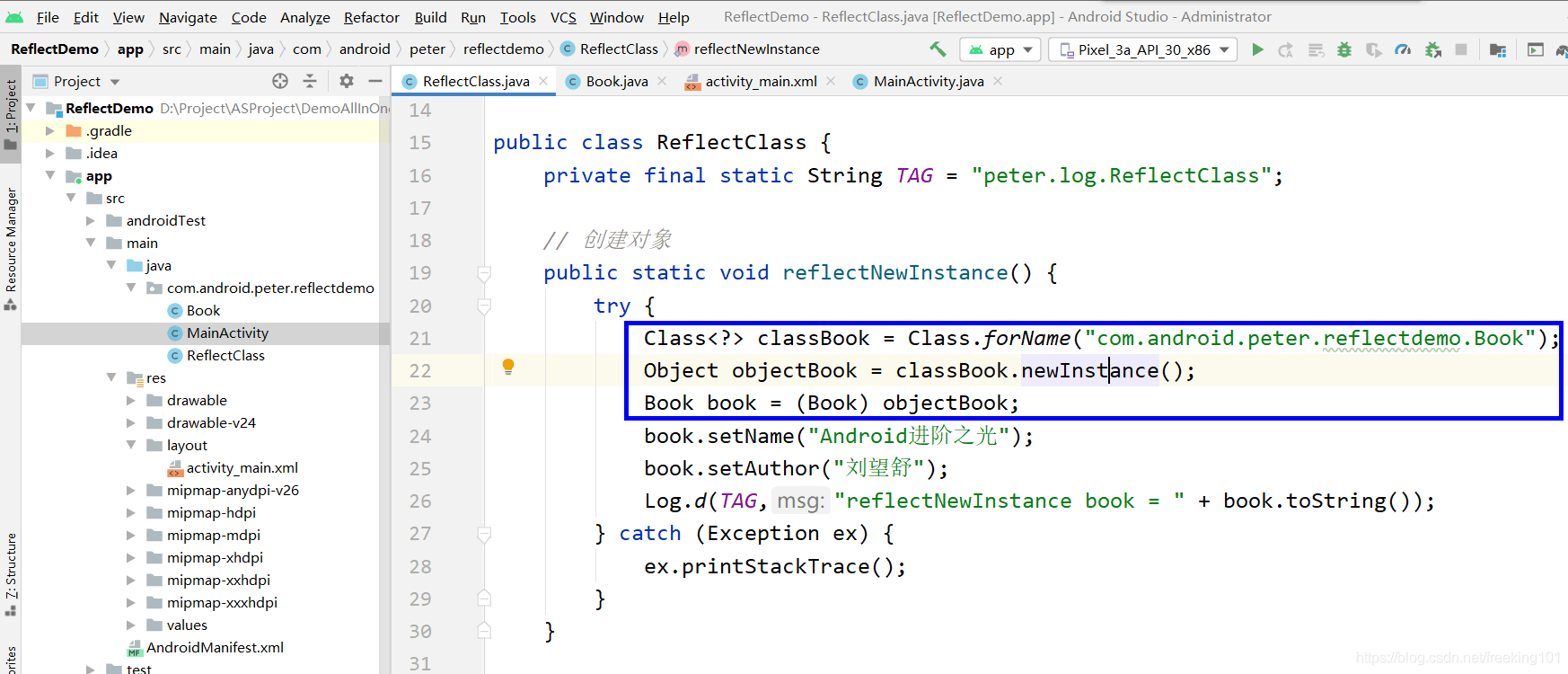Open the 1: Project side tool window
Screen dimensions: 1568x674
click(x=11, y=117)
